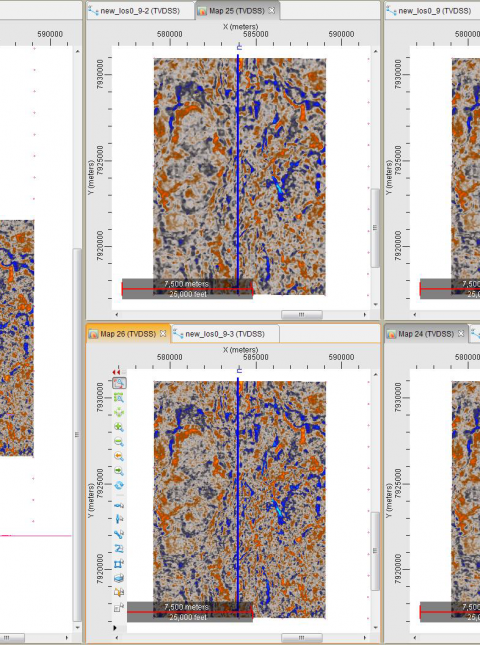Click the vertical scrollbar thumb of Map 26
480x645 pixels.
[375, 551]
